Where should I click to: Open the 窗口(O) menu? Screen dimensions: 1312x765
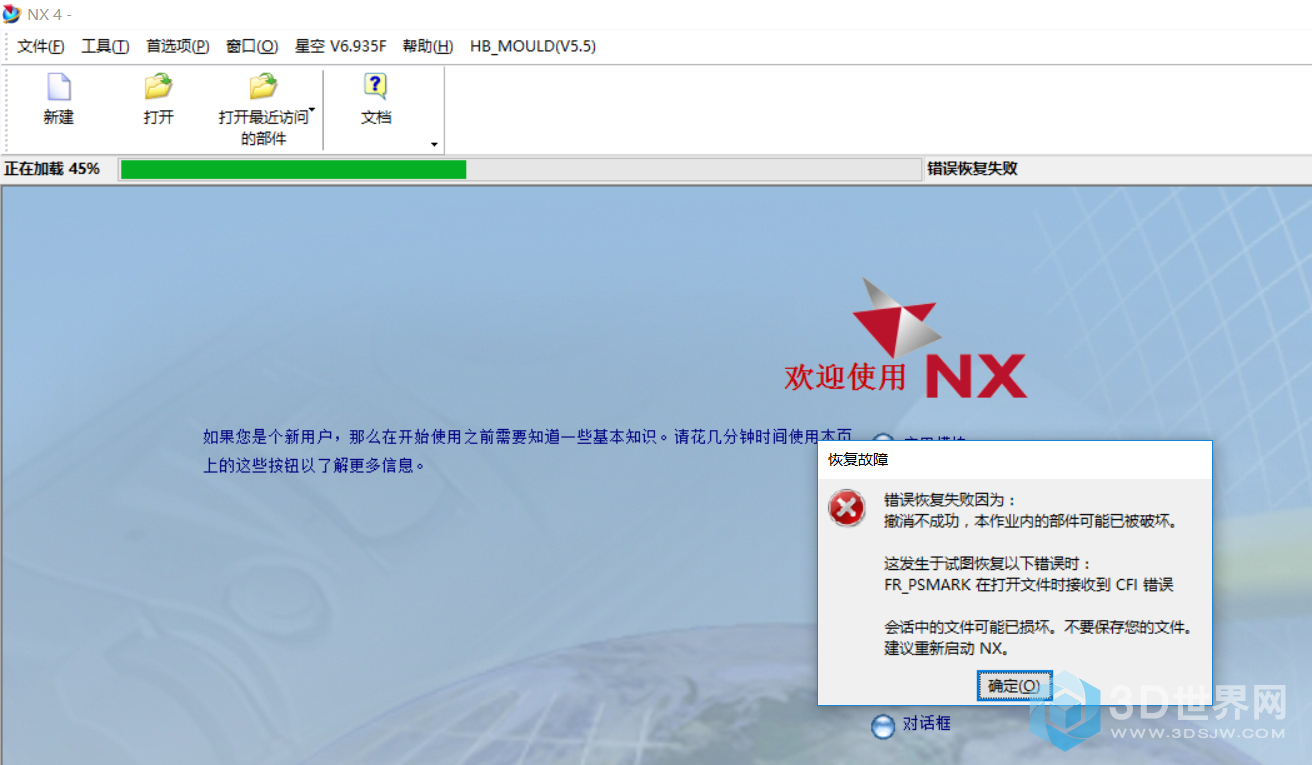tap(252, 46)
